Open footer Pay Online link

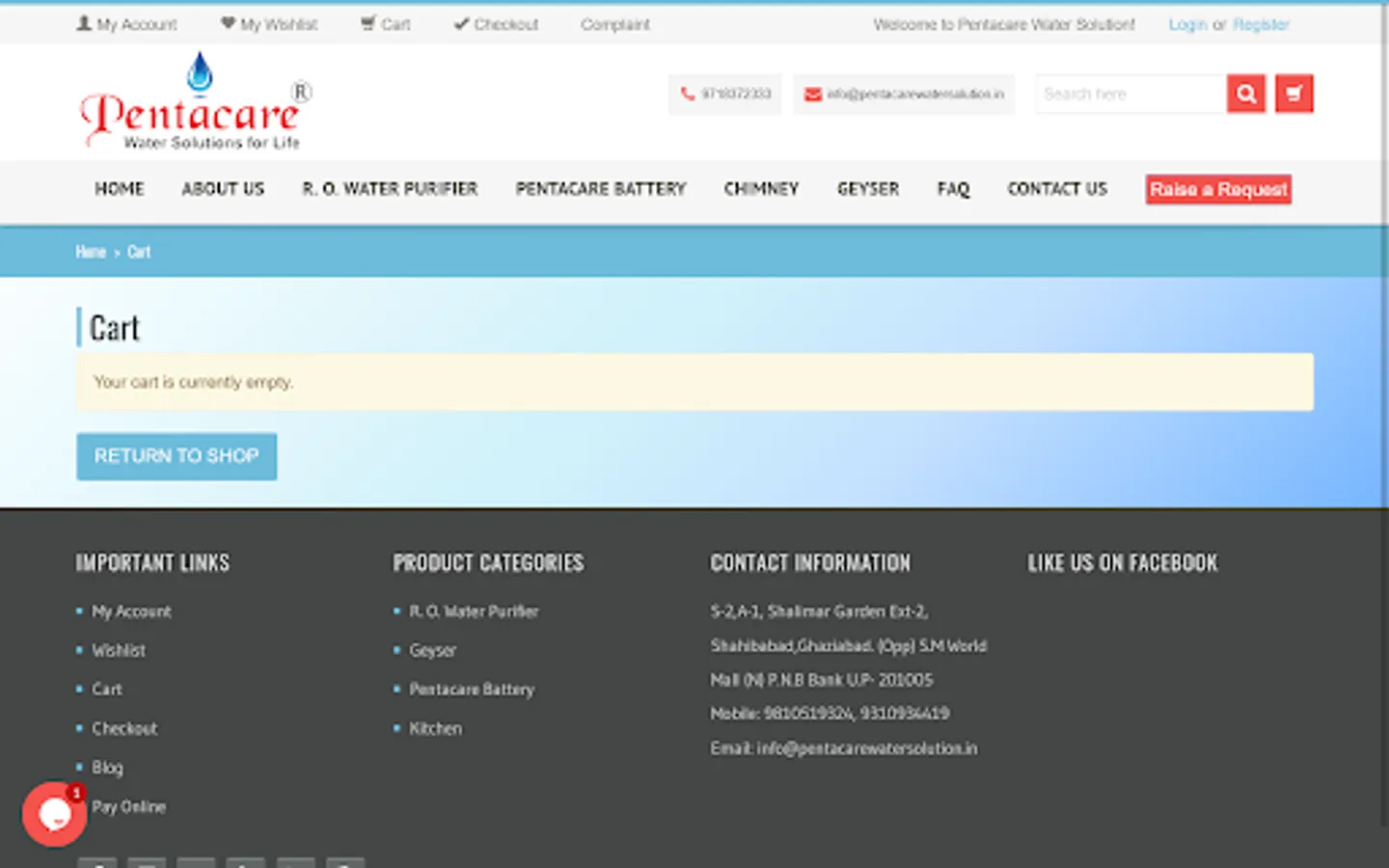tap(129, 806)
